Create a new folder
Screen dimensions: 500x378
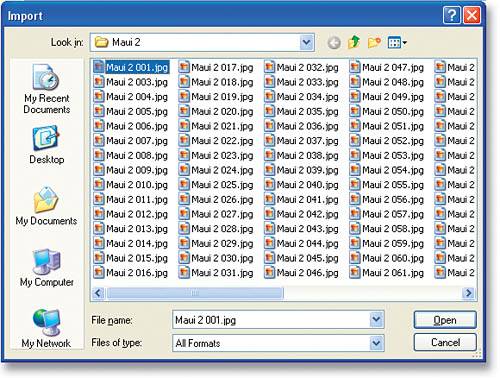374,43
